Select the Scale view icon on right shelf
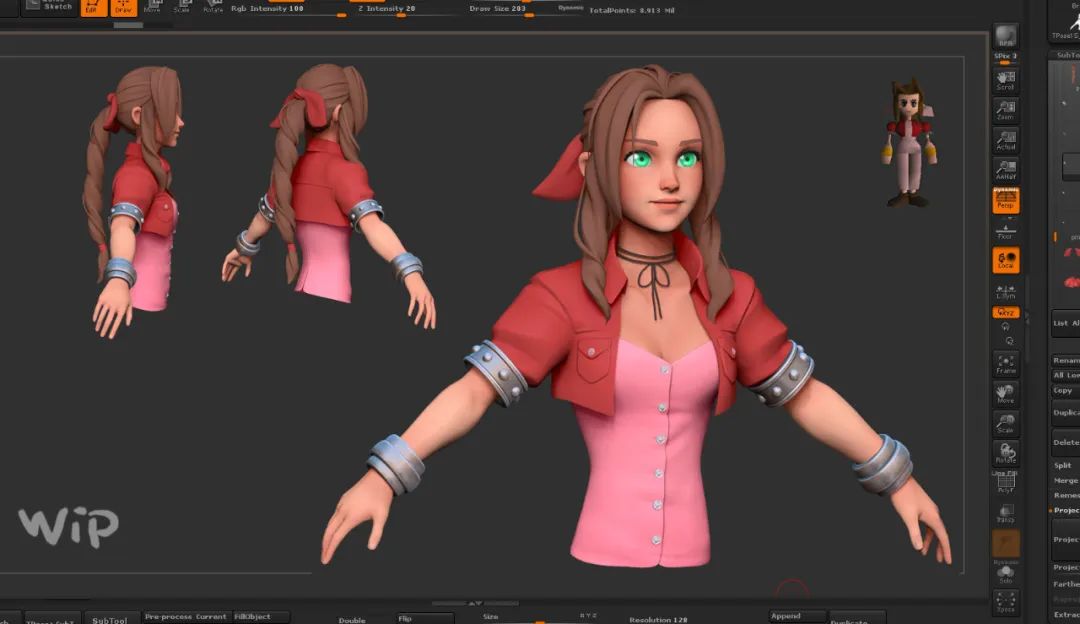This screenshot has width=1080, height=624. (x=1006, y=424)
